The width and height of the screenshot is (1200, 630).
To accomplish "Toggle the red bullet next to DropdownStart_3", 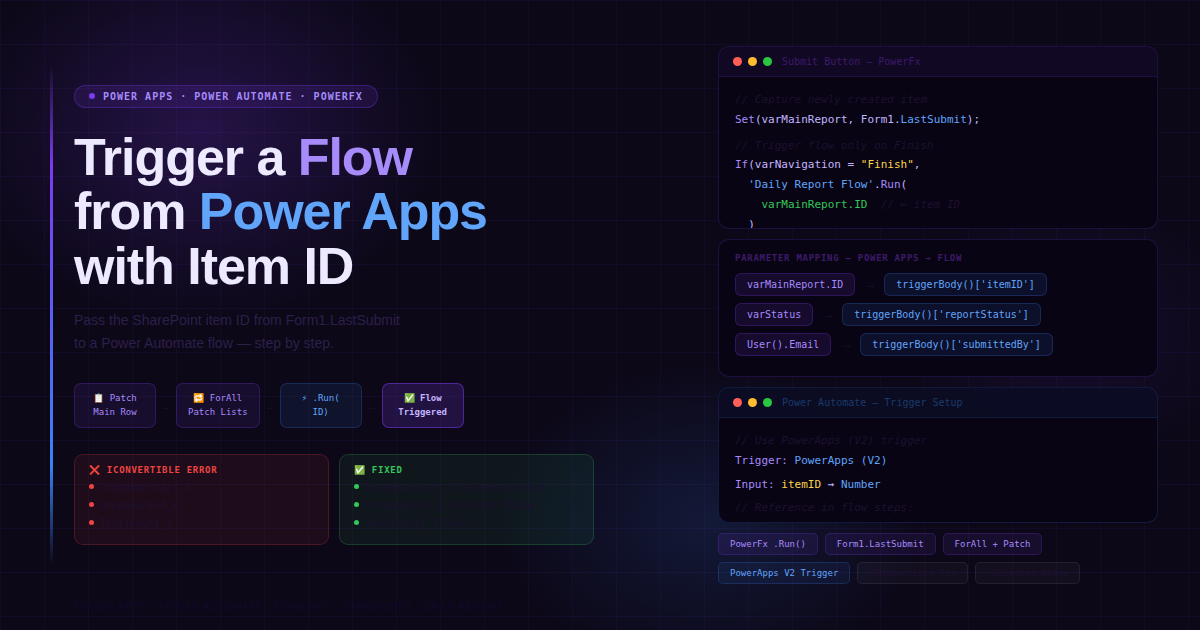I will [92, 488].
